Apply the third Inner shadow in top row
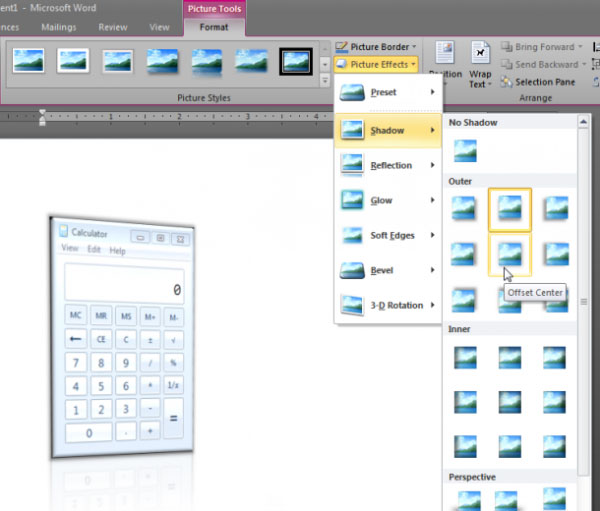This screenshot has width=600, height=511. tap(554, 358)
